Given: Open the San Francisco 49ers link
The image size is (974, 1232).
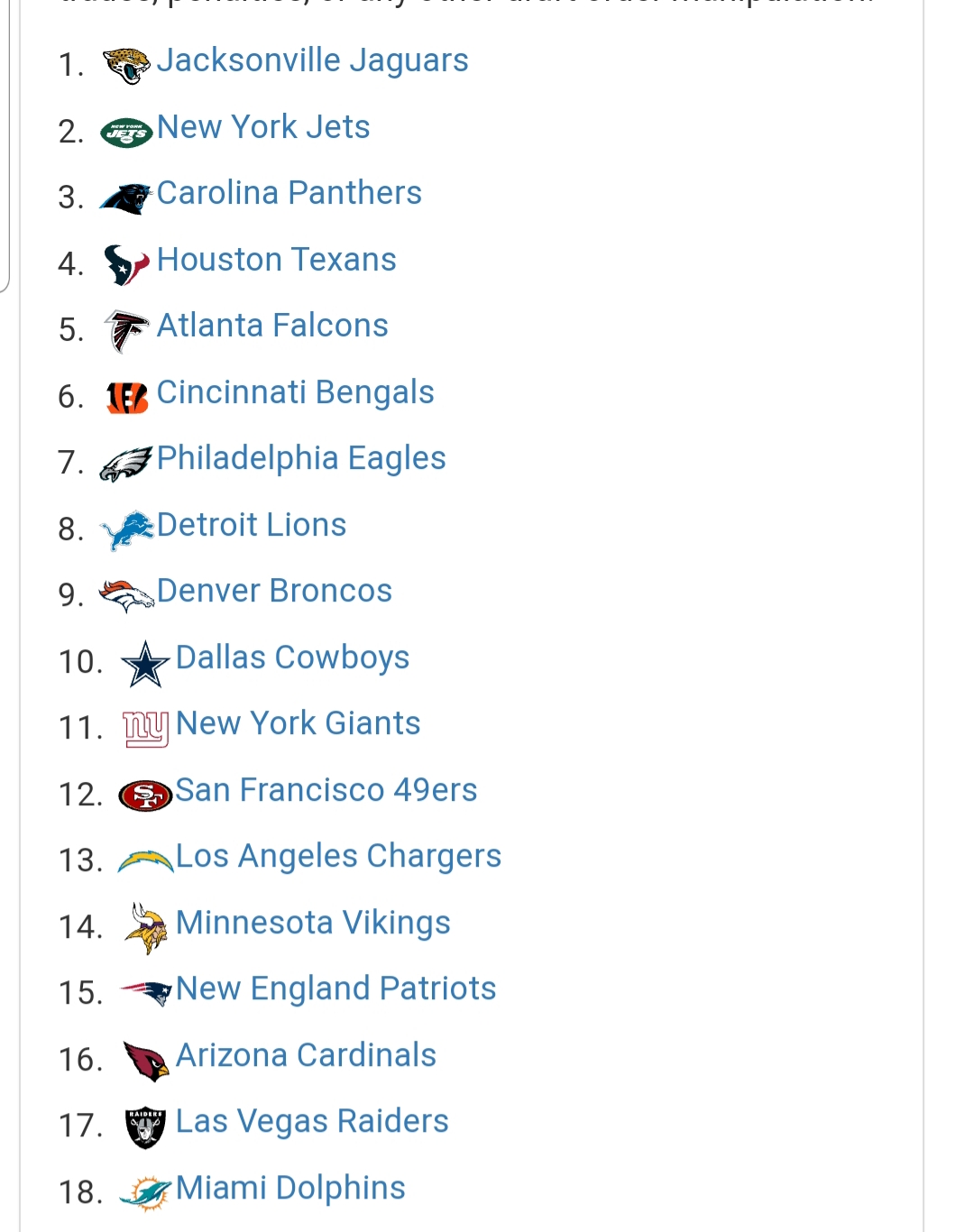Looking at the screenshot, I should pos(326,790).
